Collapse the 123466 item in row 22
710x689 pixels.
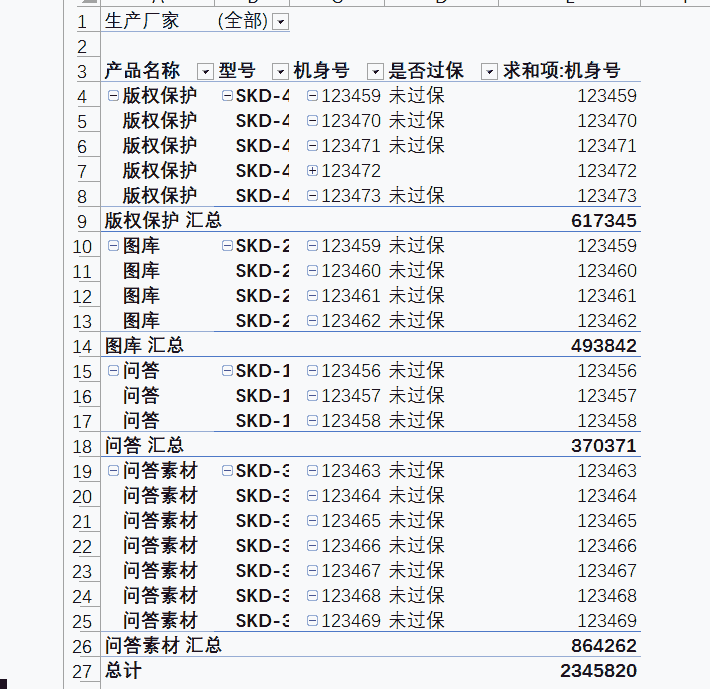[312, 545]
